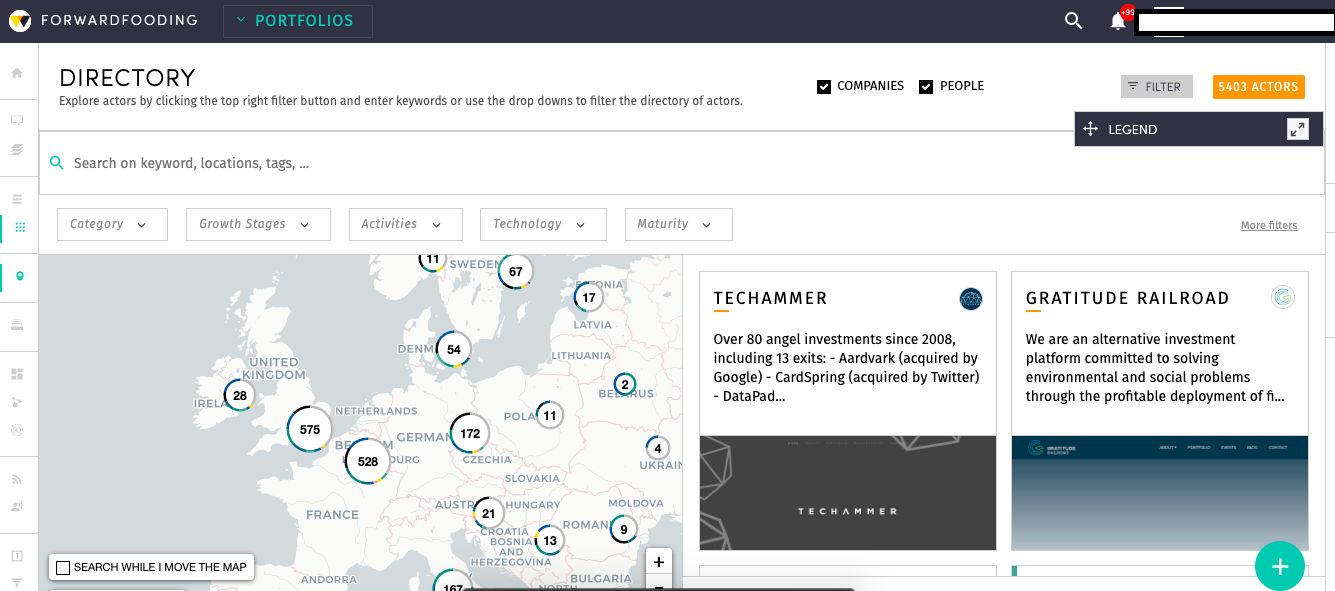Click the Gratitude Railroad description text
The height and width of the screenshot is (591, 1335).
click(x=1155, y=368)
